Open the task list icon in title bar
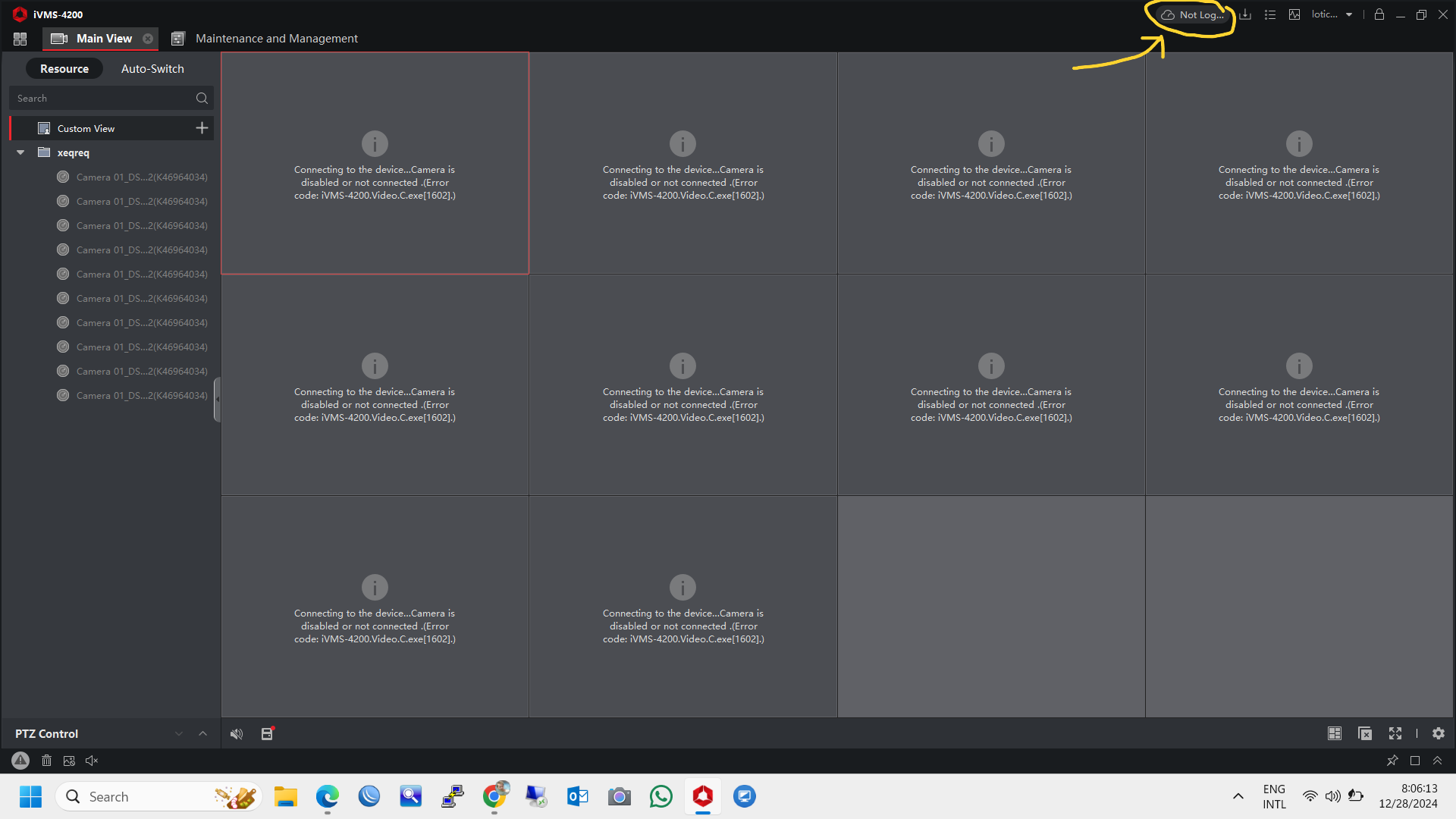 click(1270, 14)
